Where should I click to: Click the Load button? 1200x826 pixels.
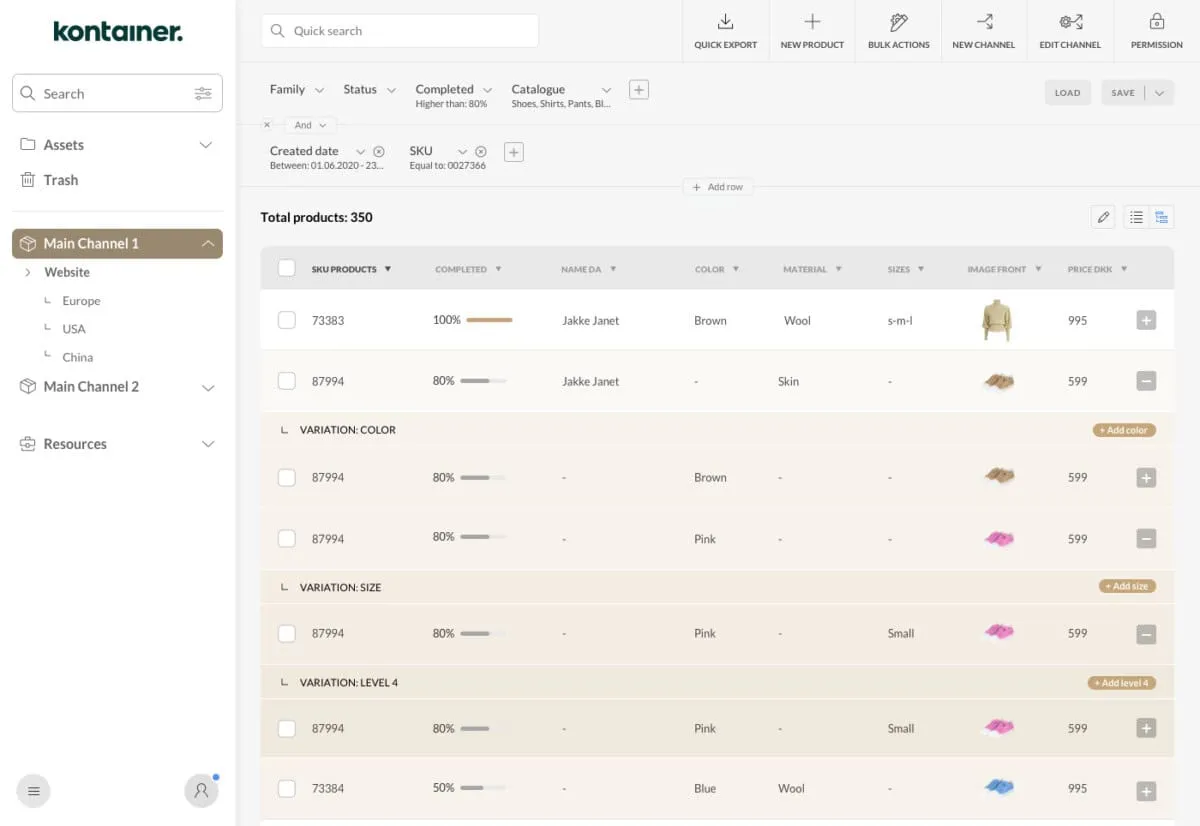coord(1067,93)
